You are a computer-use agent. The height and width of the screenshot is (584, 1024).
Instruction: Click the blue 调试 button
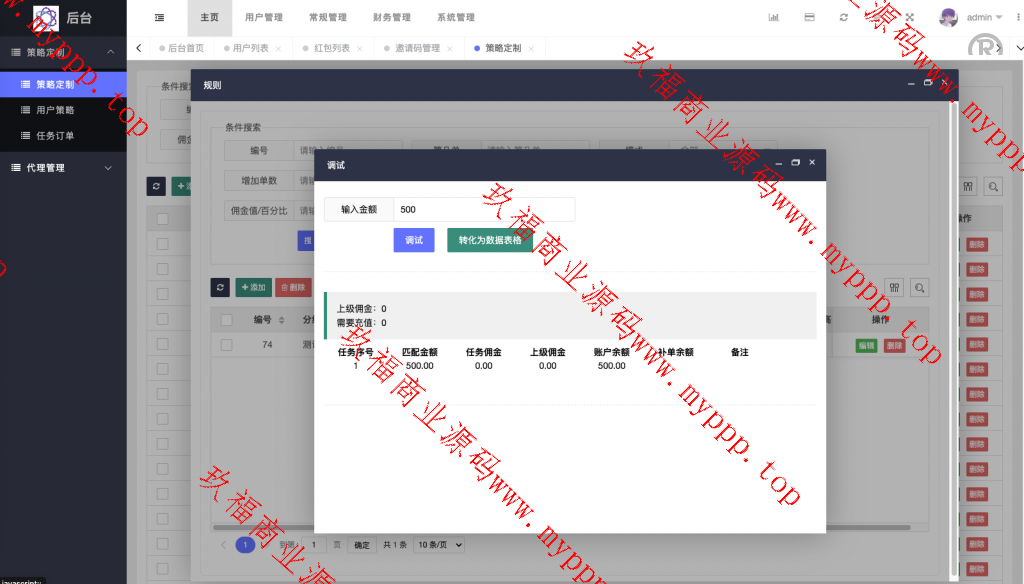(413, 240)
